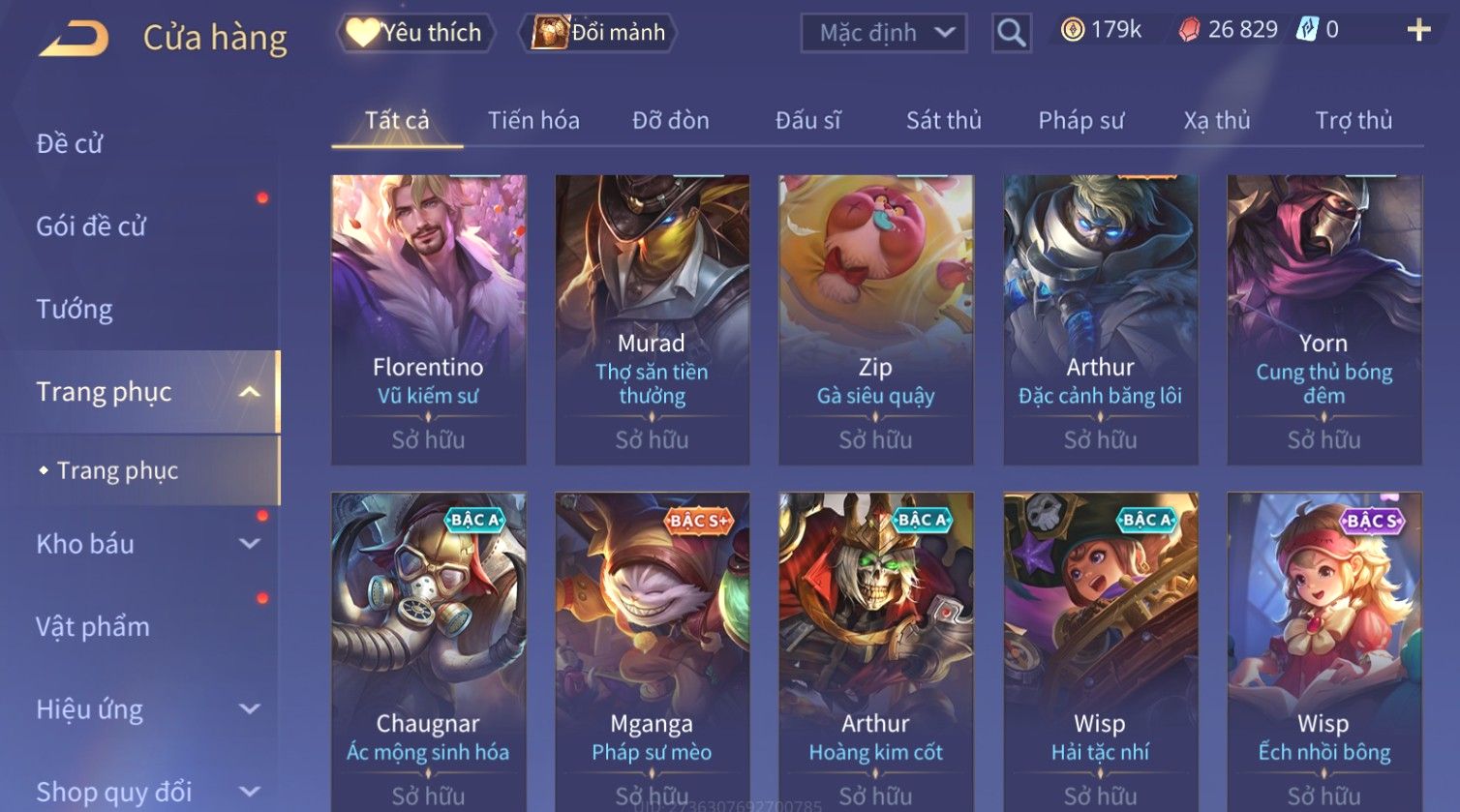This screenshot has width=1460, height=812.
Task: Open the Mặc định sort dropdown
Action: coord(883,33)
